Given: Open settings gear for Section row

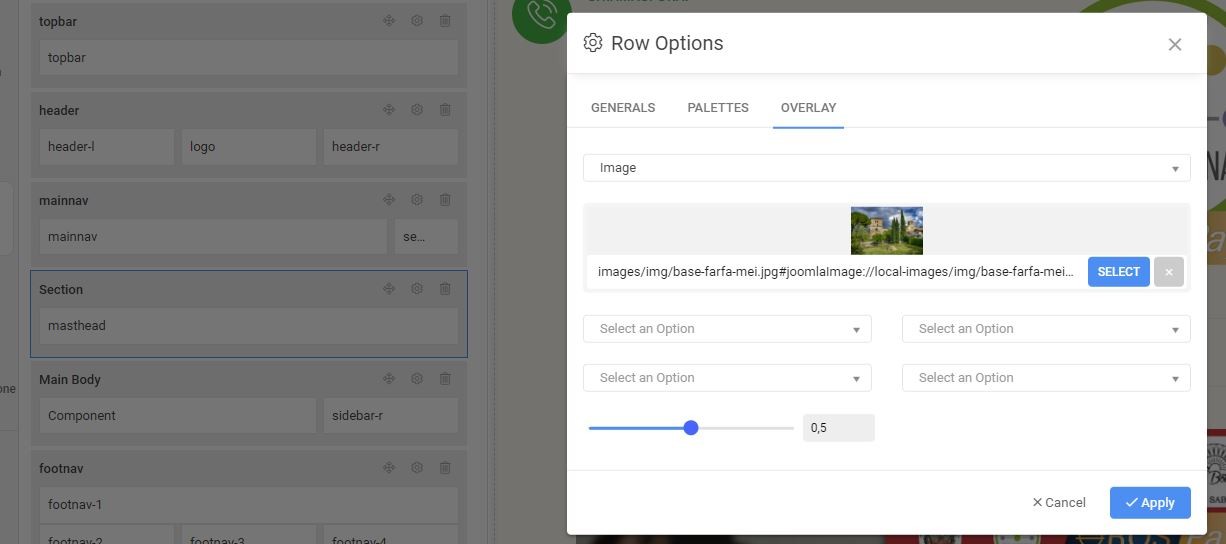Looking at the screenshot, I should pos(417,289).
